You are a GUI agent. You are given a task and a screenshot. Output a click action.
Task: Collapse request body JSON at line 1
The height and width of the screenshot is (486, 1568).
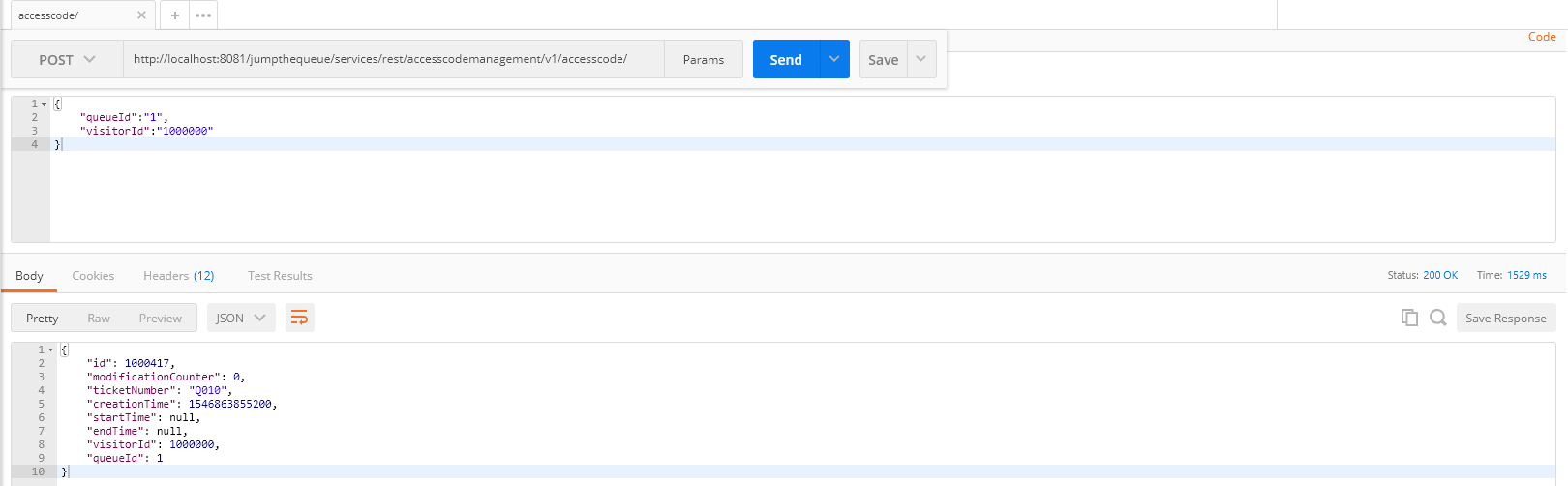coord(45,104)
